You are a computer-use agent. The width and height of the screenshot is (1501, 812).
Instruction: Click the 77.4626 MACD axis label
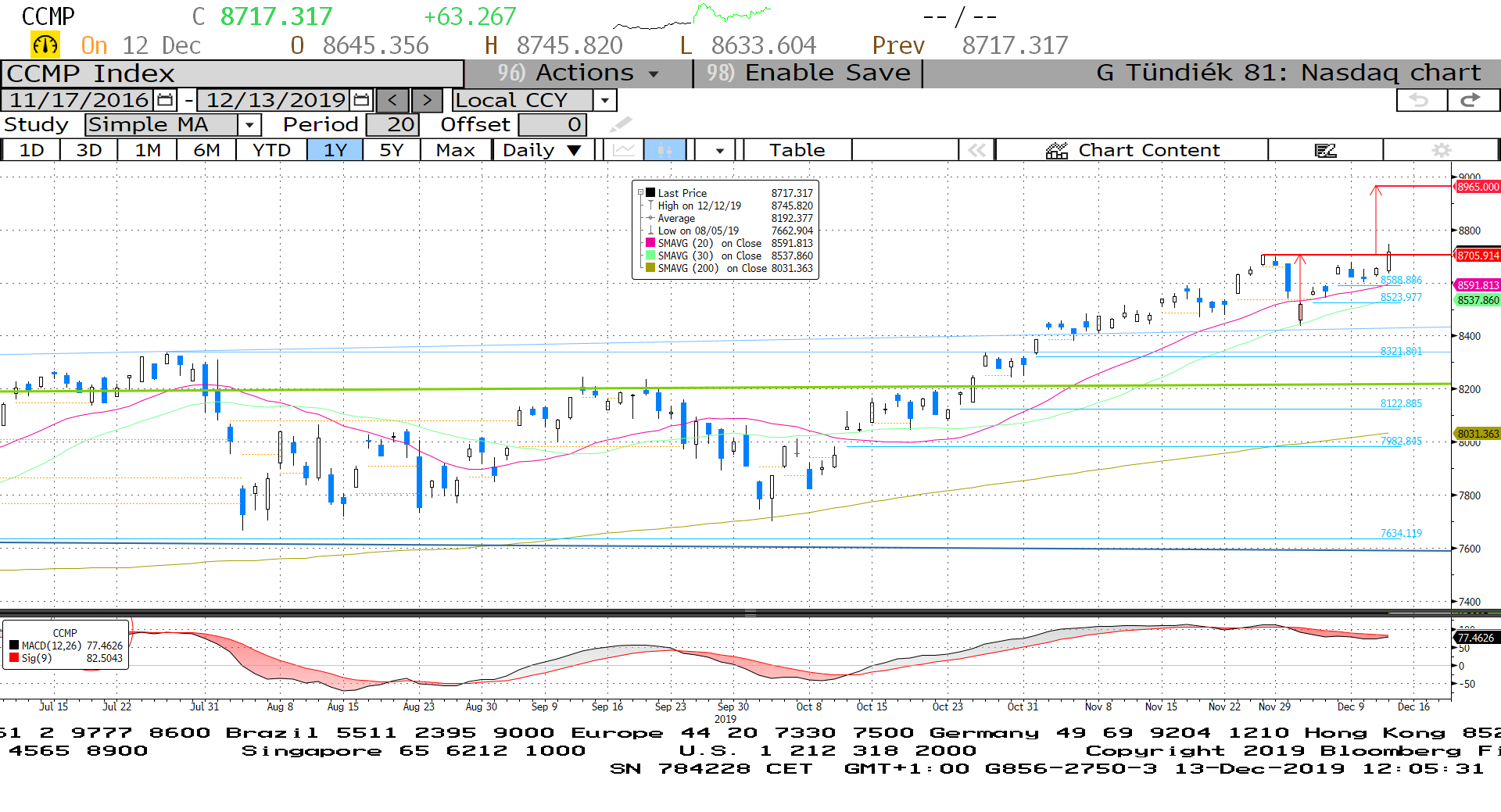(x=1476, y=638)
